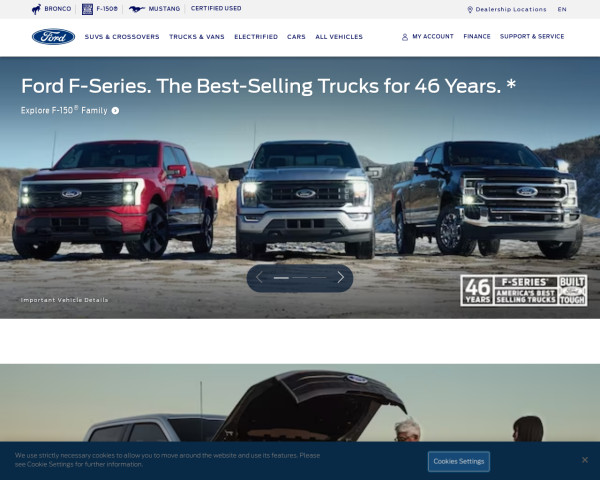Screen dimensions: 600x480
Task: Open Cookies Settings button
Action: pyautogui.click(x=459, y=461)
